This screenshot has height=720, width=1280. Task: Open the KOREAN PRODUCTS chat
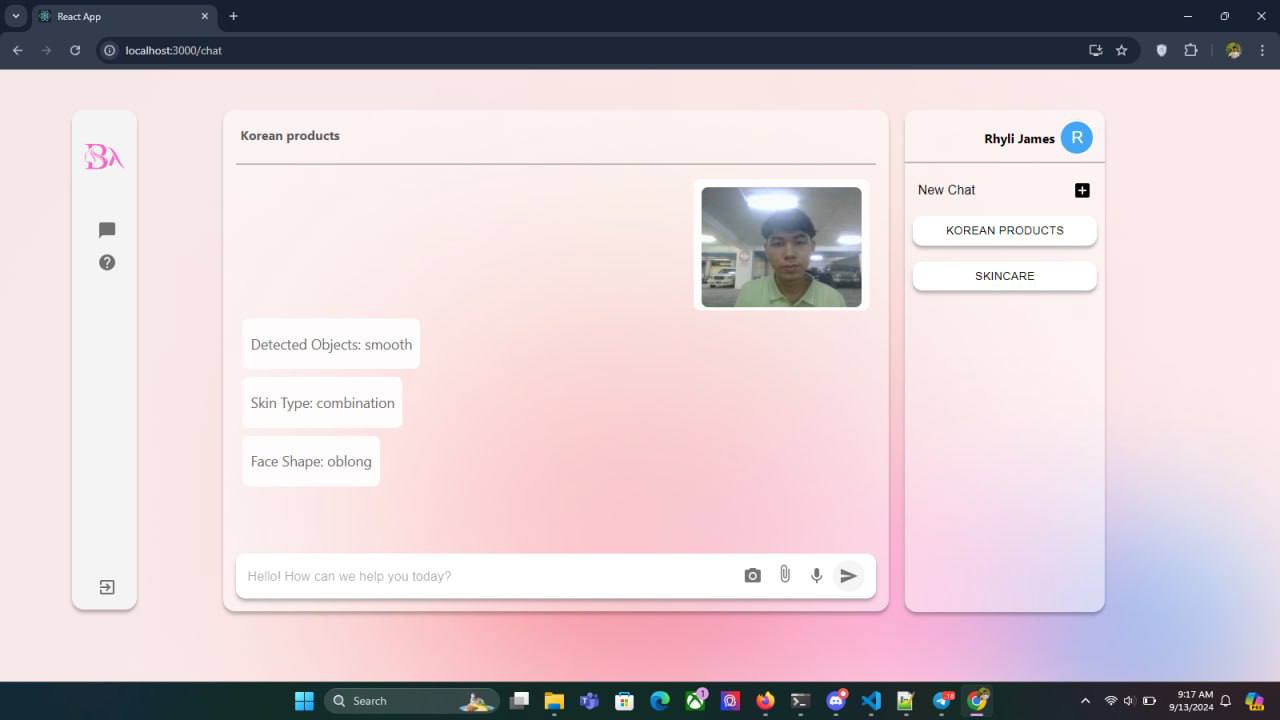pyautogui.click(x=1004, y=230)
